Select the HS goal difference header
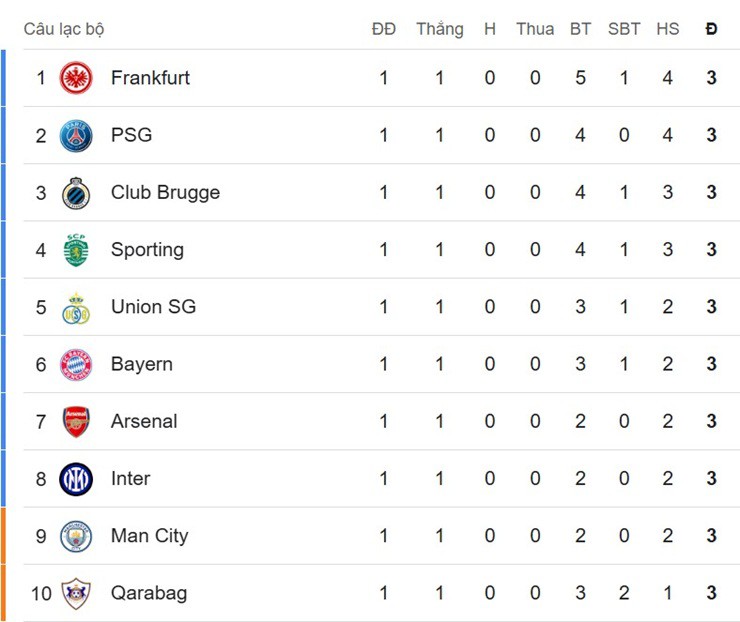The height and width of the screenshot is (622, 740). (668, 29)
